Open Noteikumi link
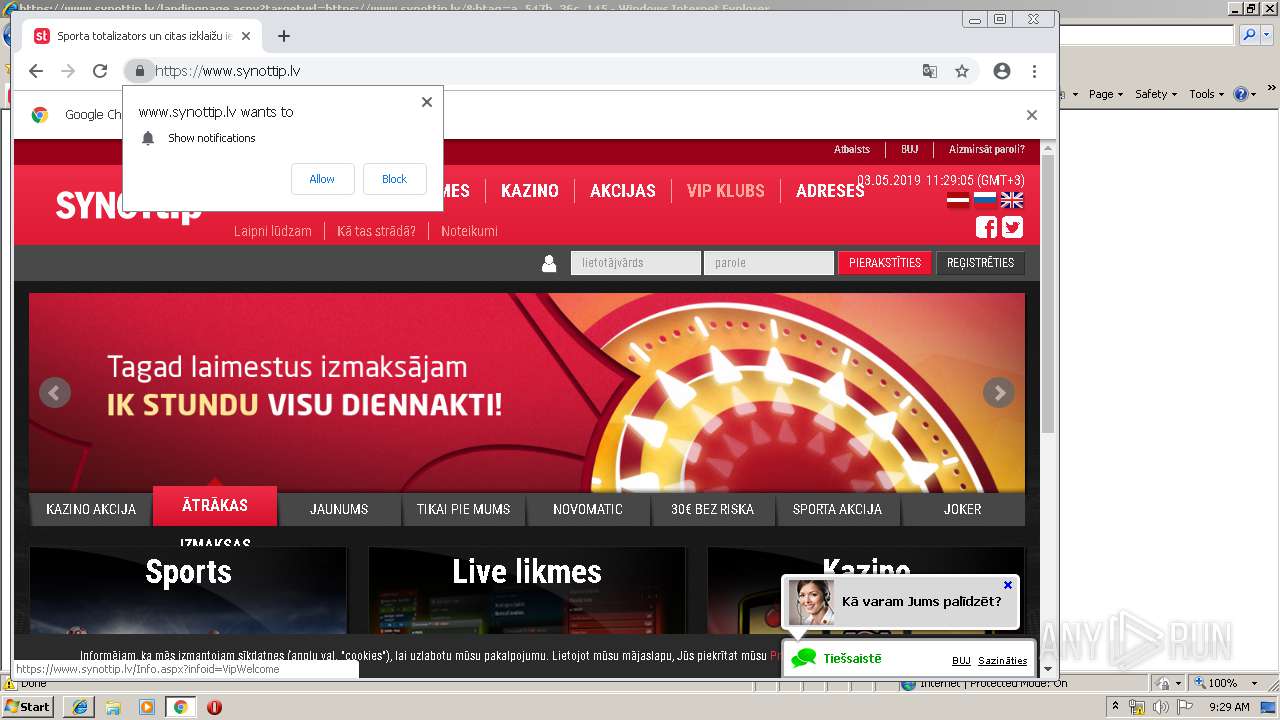This screenshot has width=1280, height=720. coord(469,231)
